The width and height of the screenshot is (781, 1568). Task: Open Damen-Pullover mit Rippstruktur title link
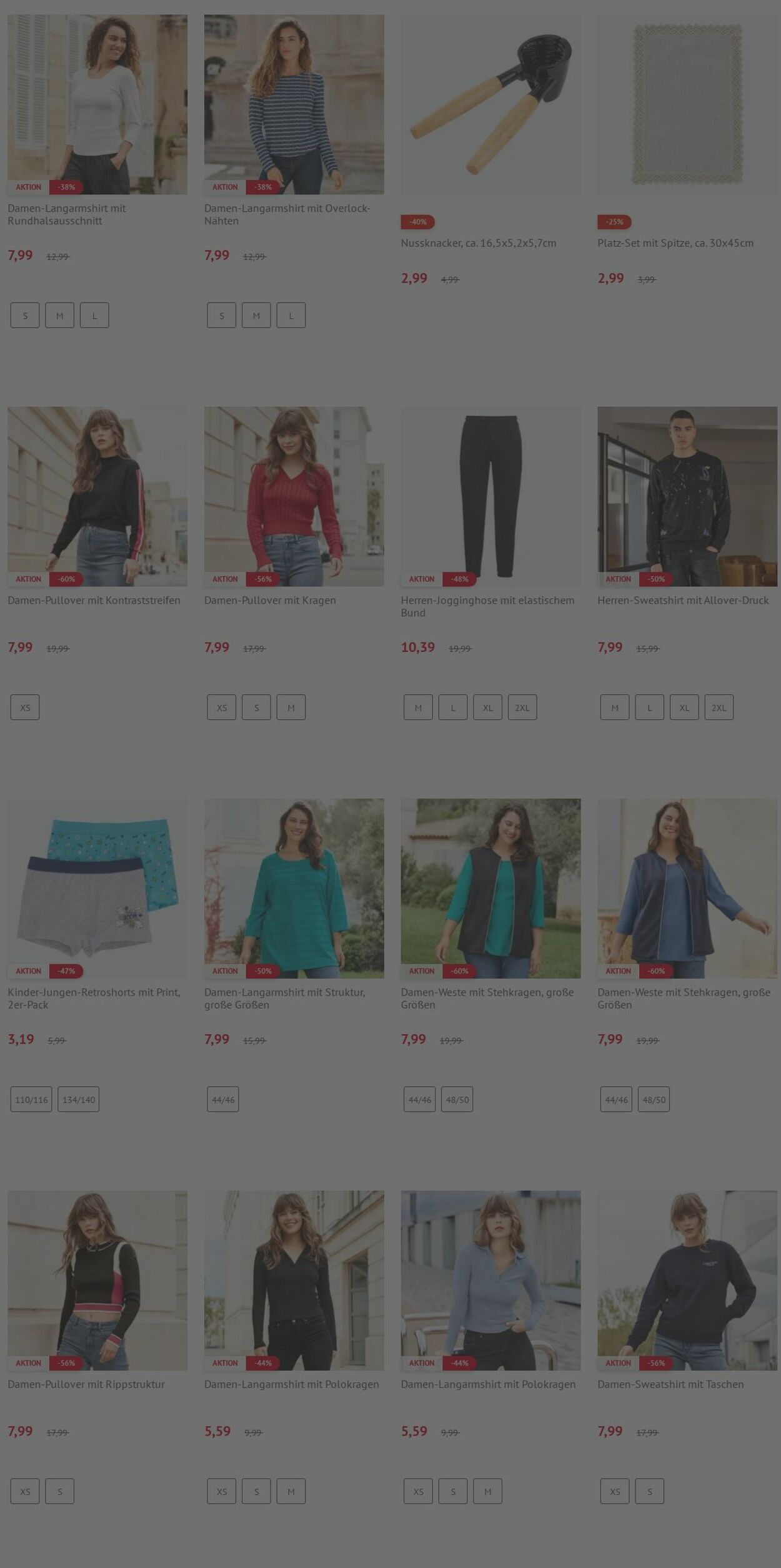[86, 1384]
